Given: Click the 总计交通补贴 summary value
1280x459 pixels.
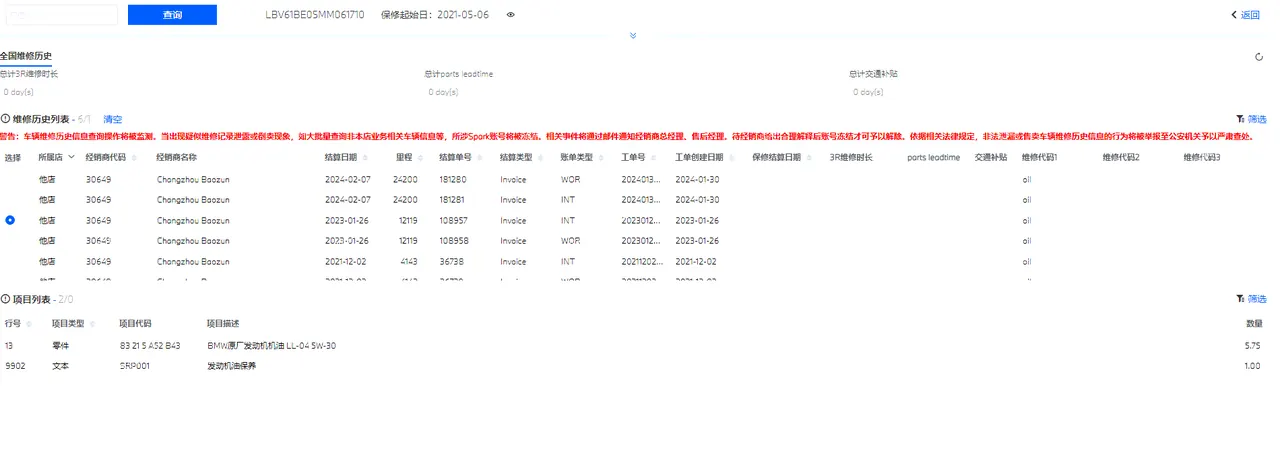Looking at the screenshot, I should point(868,92).
